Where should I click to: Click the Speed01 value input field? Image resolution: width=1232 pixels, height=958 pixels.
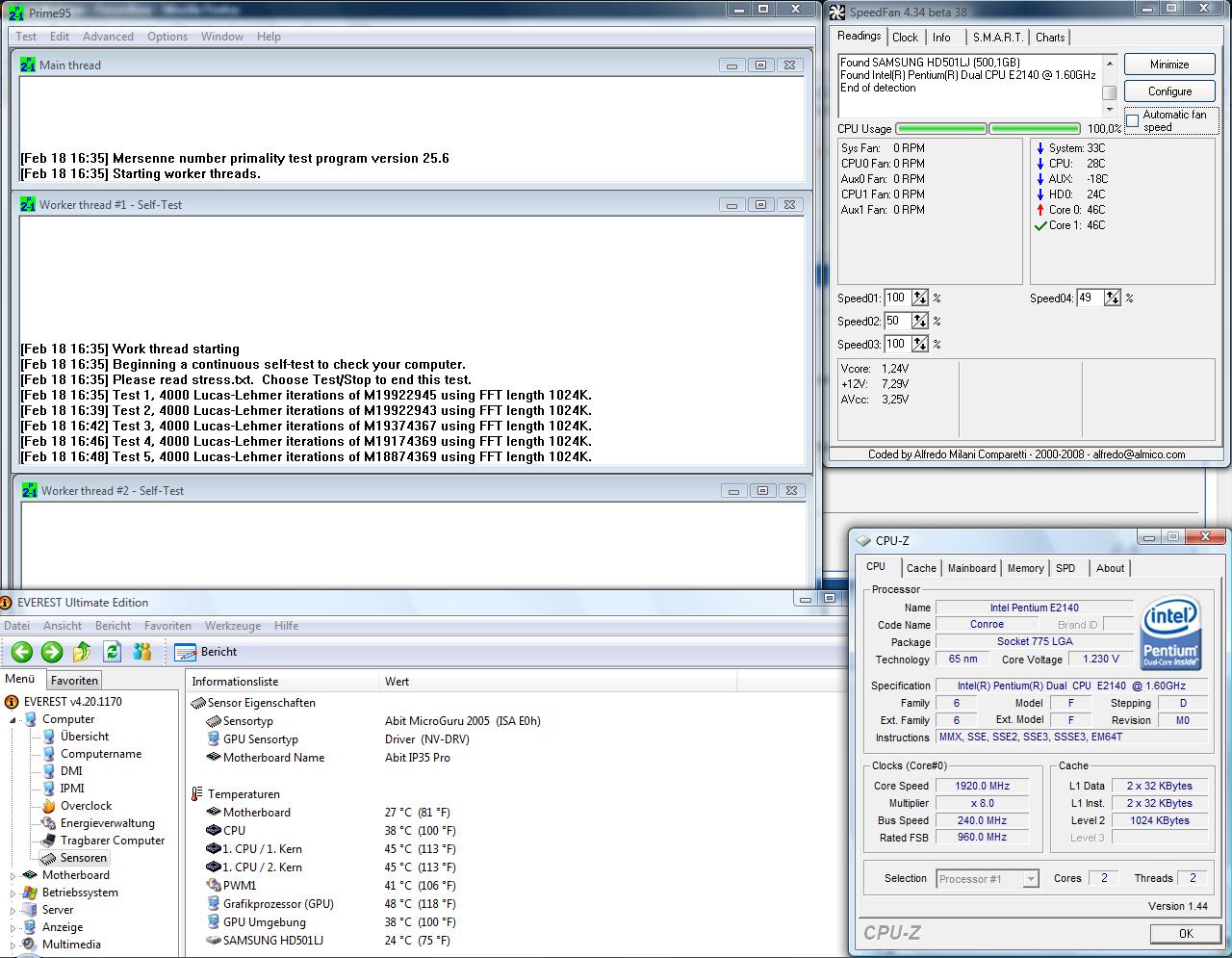pyautogui.click(x=897, y=298)
